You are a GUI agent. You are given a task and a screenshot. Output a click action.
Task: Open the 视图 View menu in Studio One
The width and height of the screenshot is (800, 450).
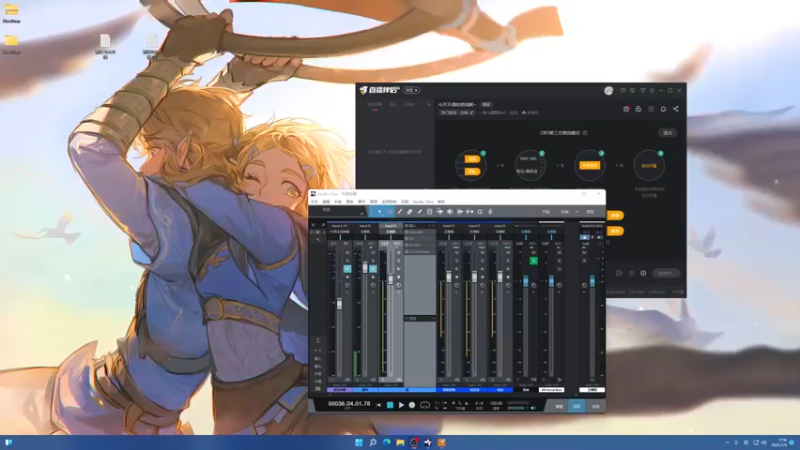pos(405,202)
